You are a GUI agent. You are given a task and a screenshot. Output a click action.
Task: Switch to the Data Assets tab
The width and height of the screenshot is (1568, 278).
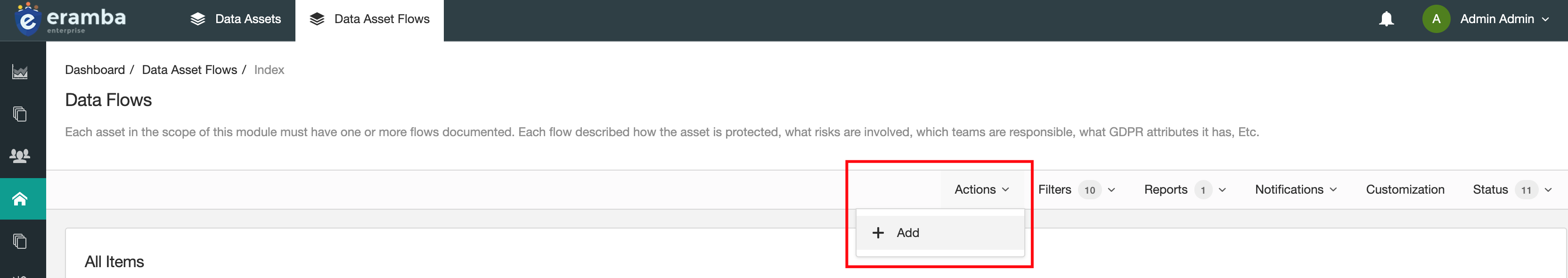[x=235, y=19]
